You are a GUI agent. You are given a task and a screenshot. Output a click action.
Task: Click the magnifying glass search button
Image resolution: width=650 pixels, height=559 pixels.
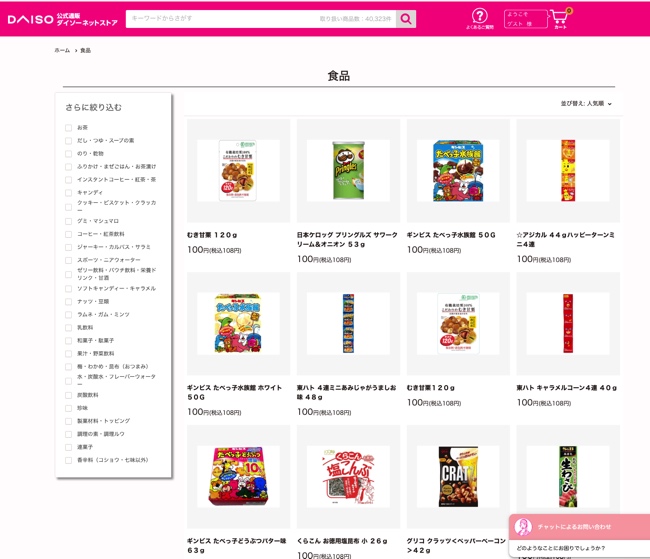coord(406,19)
